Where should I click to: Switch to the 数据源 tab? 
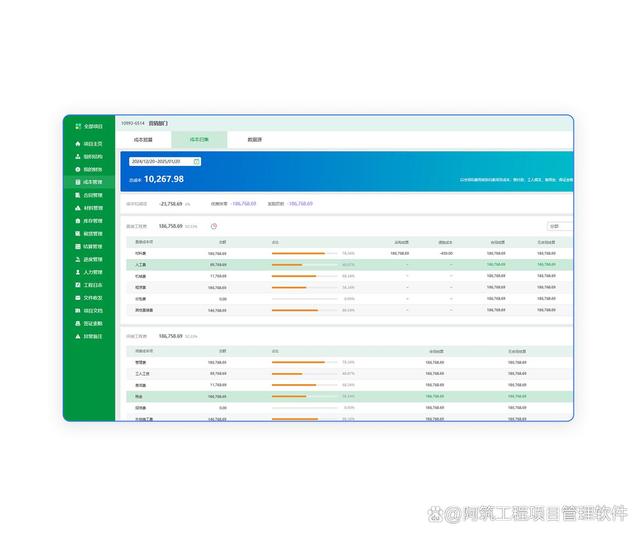click(x=255, y=140)
